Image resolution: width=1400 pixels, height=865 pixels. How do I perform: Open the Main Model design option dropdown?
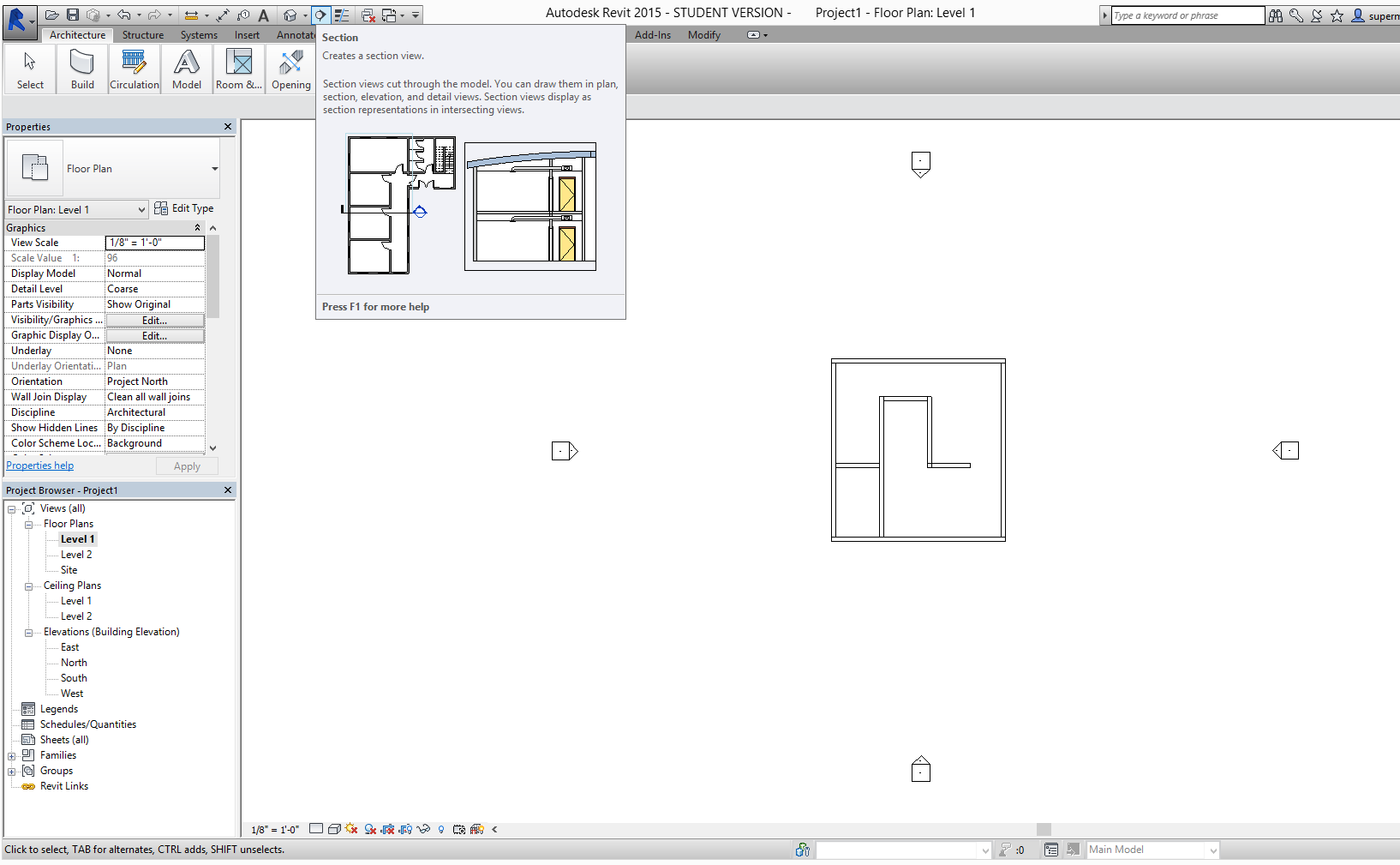1212,850
